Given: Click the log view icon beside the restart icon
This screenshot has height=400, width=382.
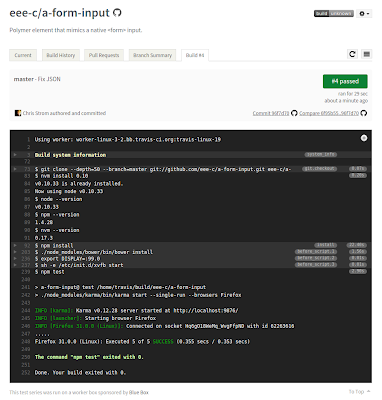Looking at the screenshot, I should [x=367, y=54].
